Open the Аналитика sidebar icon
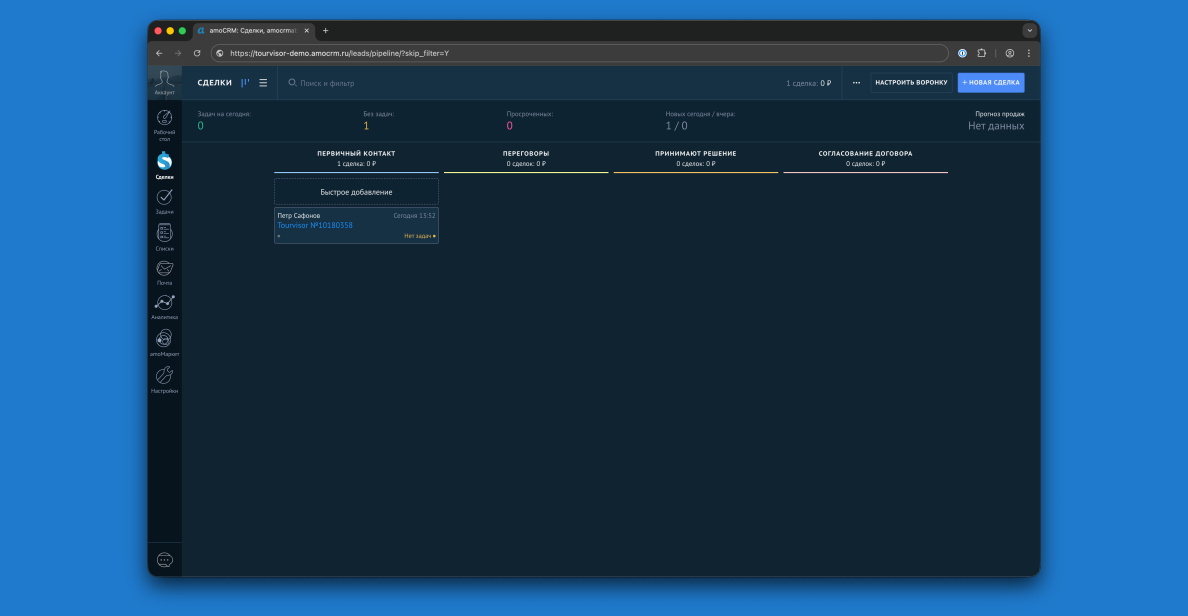Image resolution: width=1188 pixels, height=616 pixels. 164,303
